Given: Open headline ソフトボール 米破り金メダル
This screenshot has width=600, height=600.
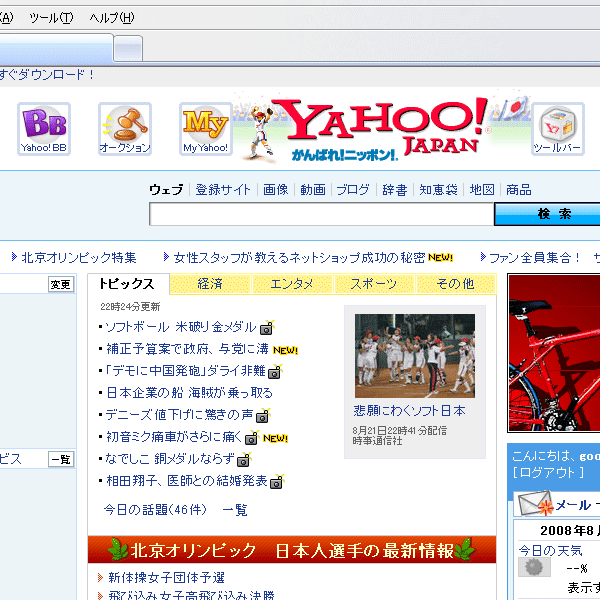Looking at the screenshot, I should [x=181, y=327].
